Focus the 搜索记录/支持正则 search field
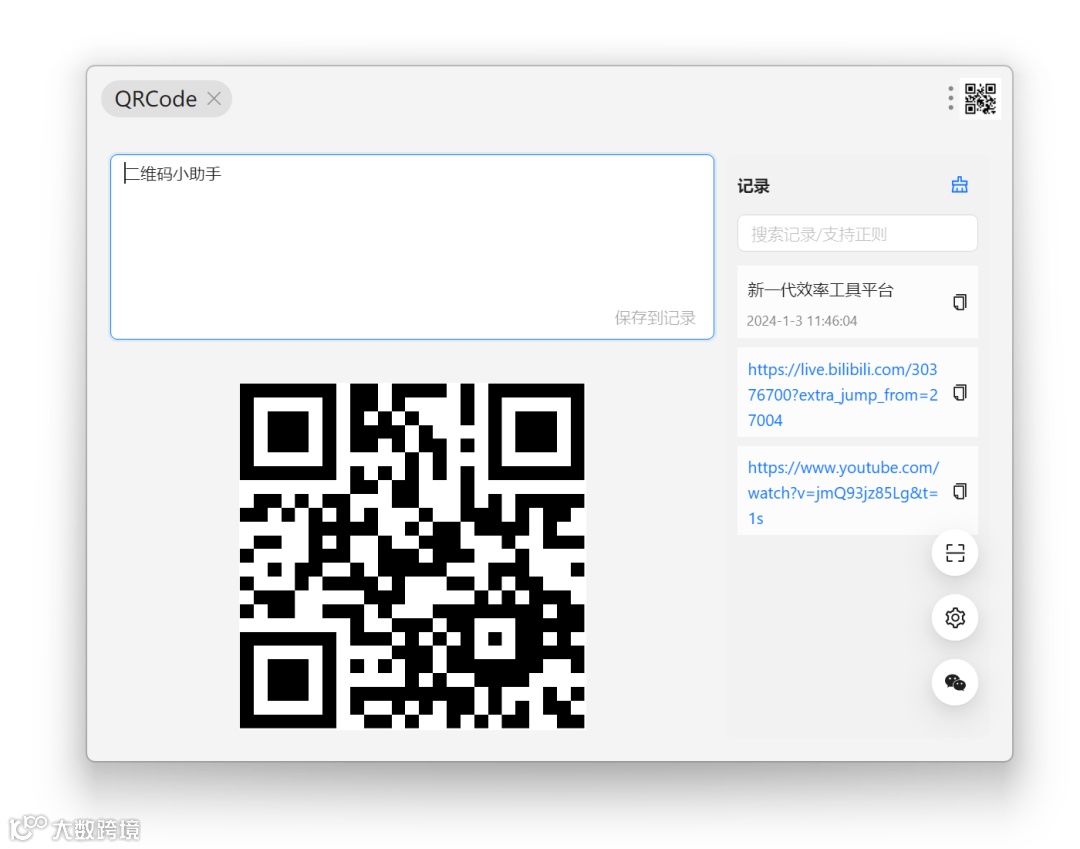Viewport: 1080px width, 849px height. coord(858,234)
